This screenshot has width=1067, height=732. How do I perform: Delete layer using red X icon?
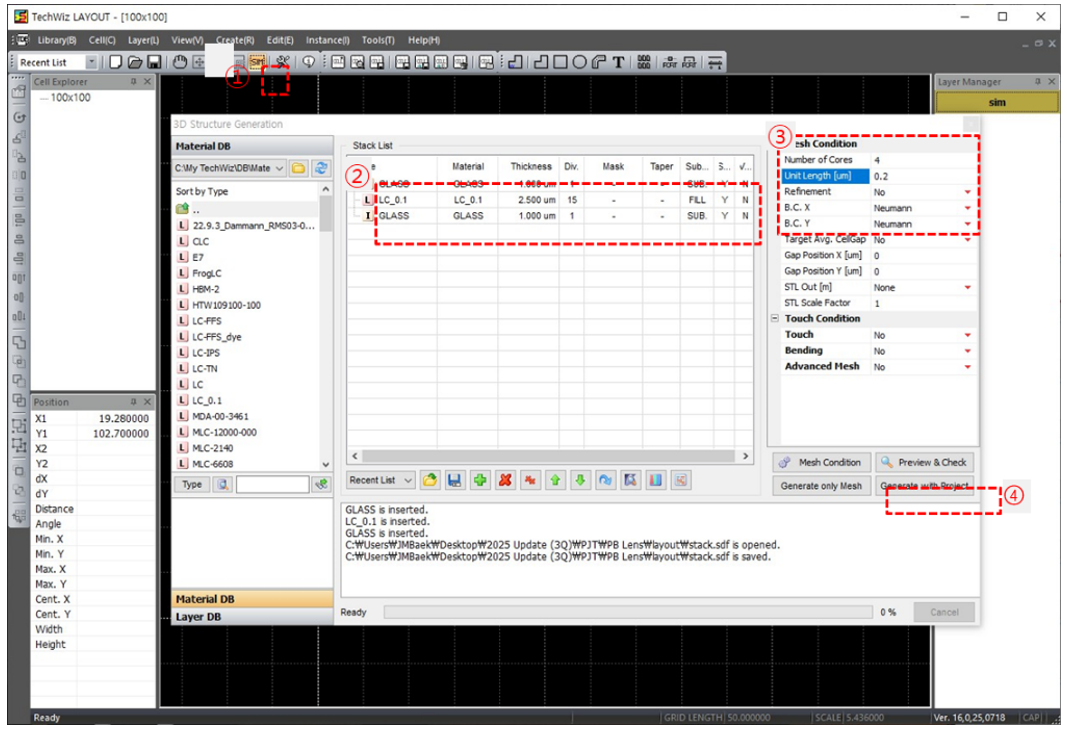click(506, 481)
